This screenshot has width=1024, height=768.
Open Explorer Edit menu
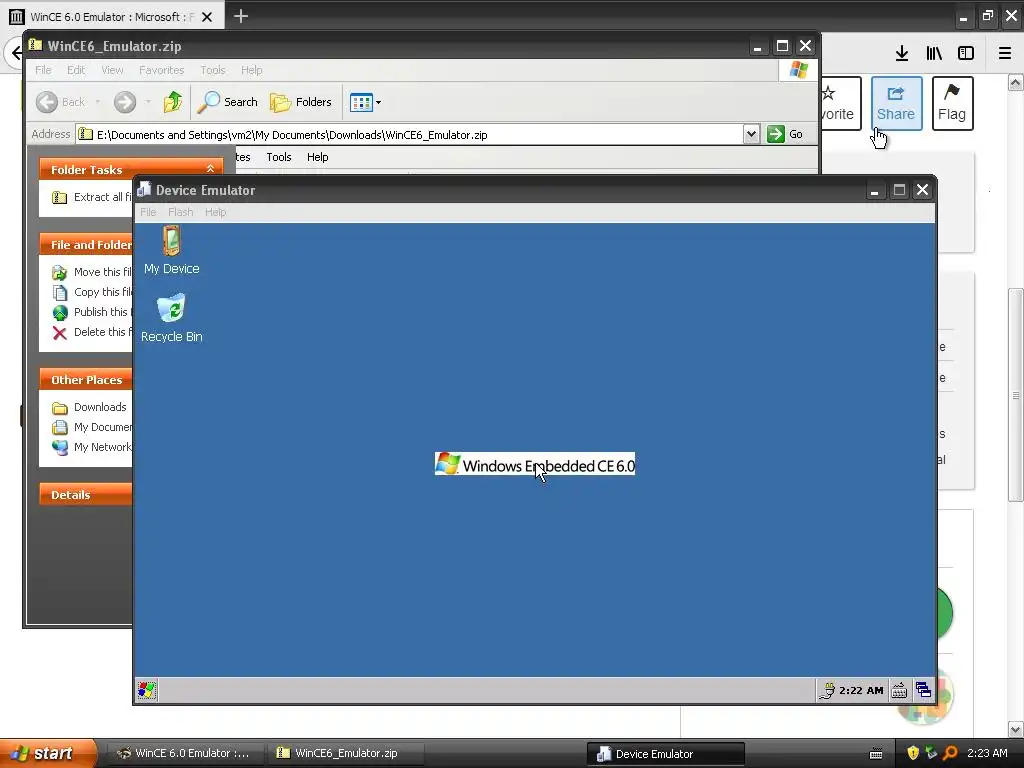[x=76, y=70]
